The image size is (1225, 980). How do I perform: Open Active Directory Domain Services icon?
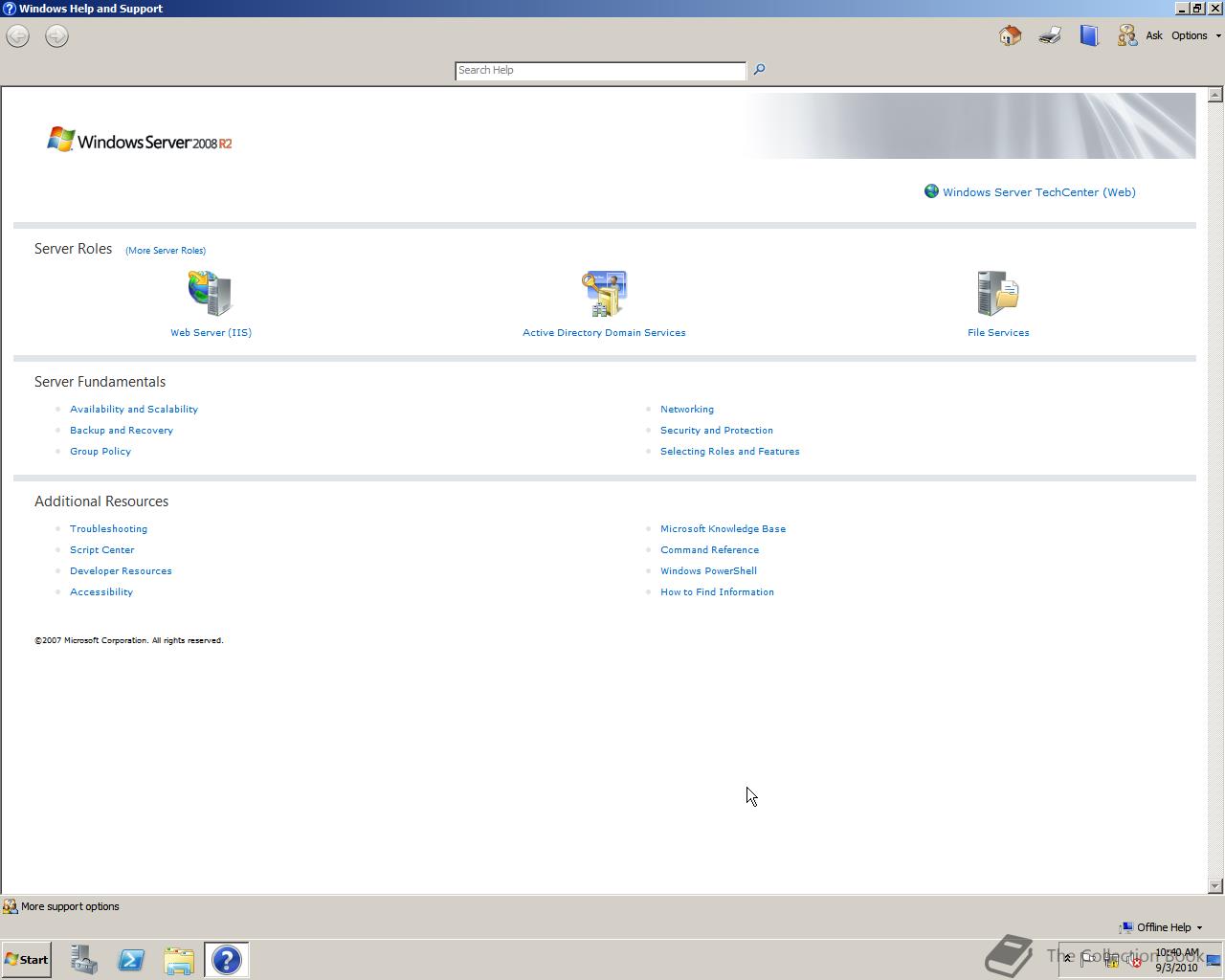604,293
